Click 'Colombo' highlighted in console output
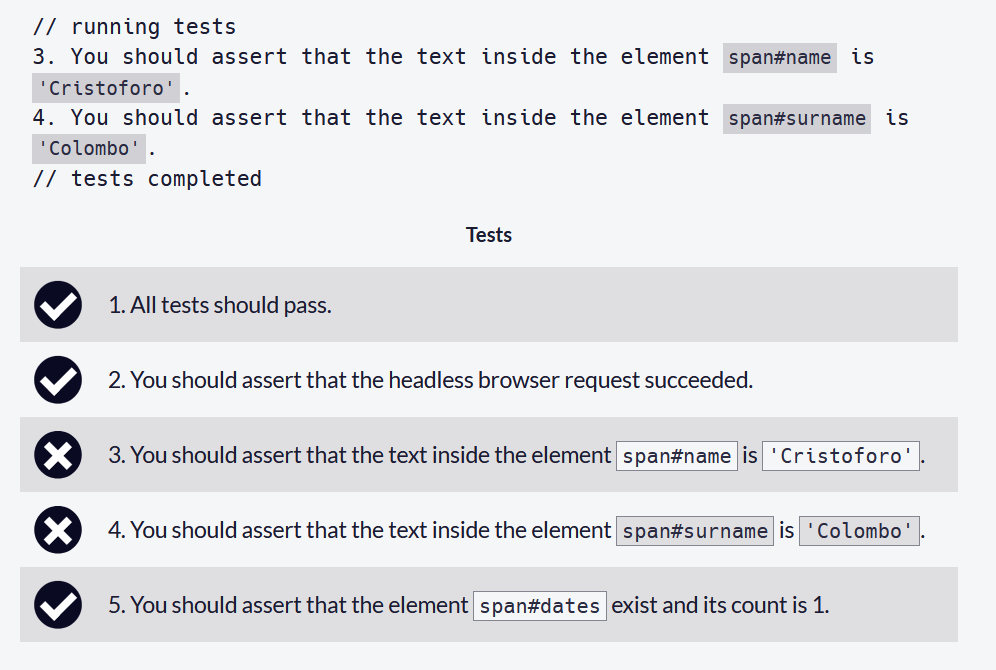The image size is (996, 670). (x=88, y=149)
